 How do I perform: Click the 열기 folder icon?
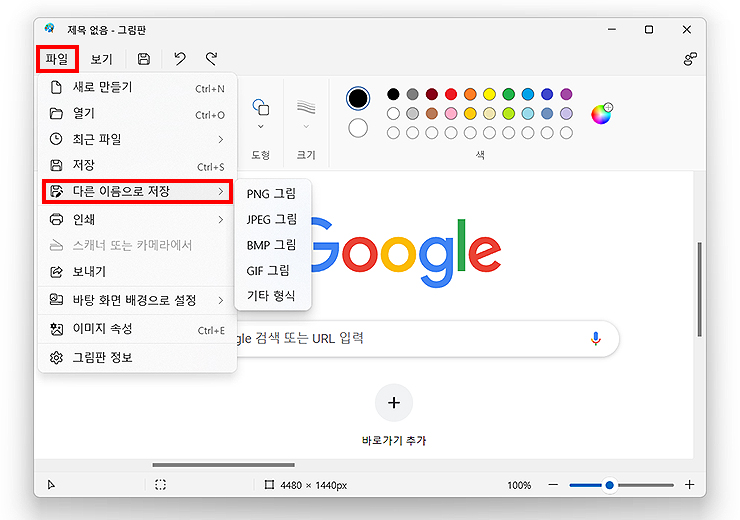pyautogui.click(x=56, y=114)
